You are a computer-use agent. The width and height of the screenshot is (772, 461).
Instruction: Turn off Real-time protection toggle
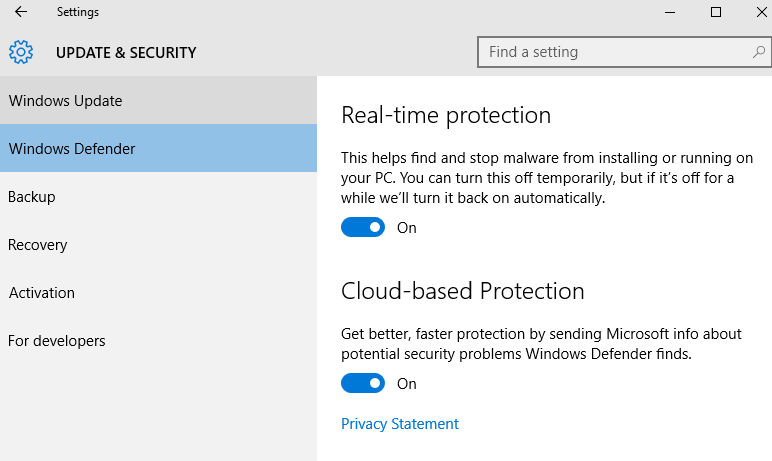363,227
